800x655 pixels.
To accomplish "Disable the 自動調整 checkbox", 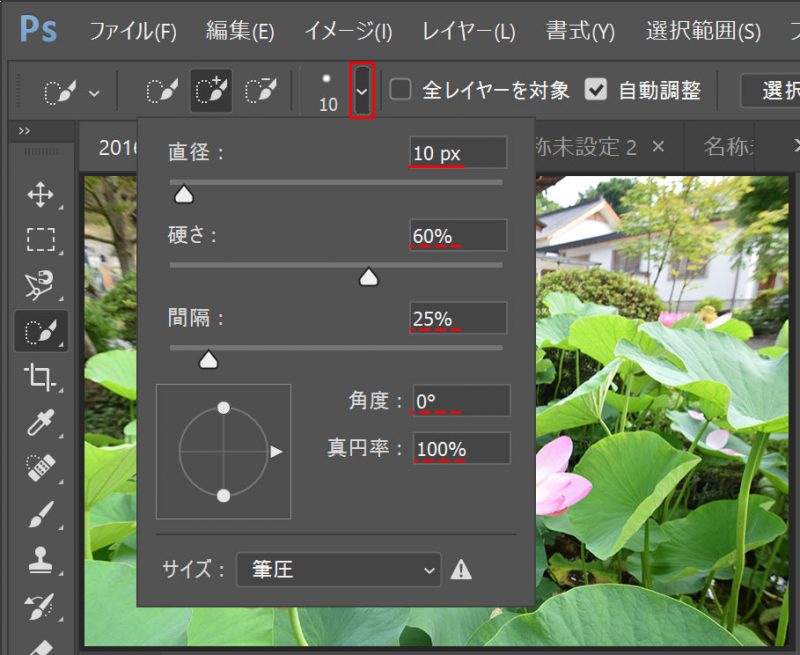I will point(597,90).
